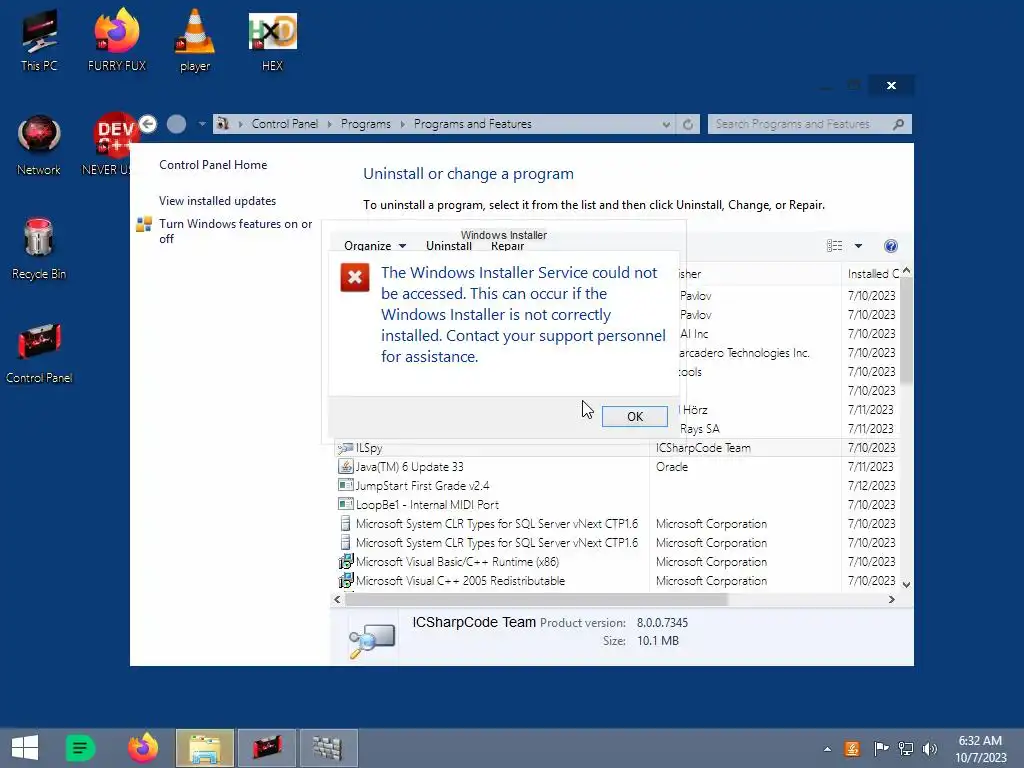The image size is (1024, 768).
Task: Open the network tray icon
Action: point(906,749)
